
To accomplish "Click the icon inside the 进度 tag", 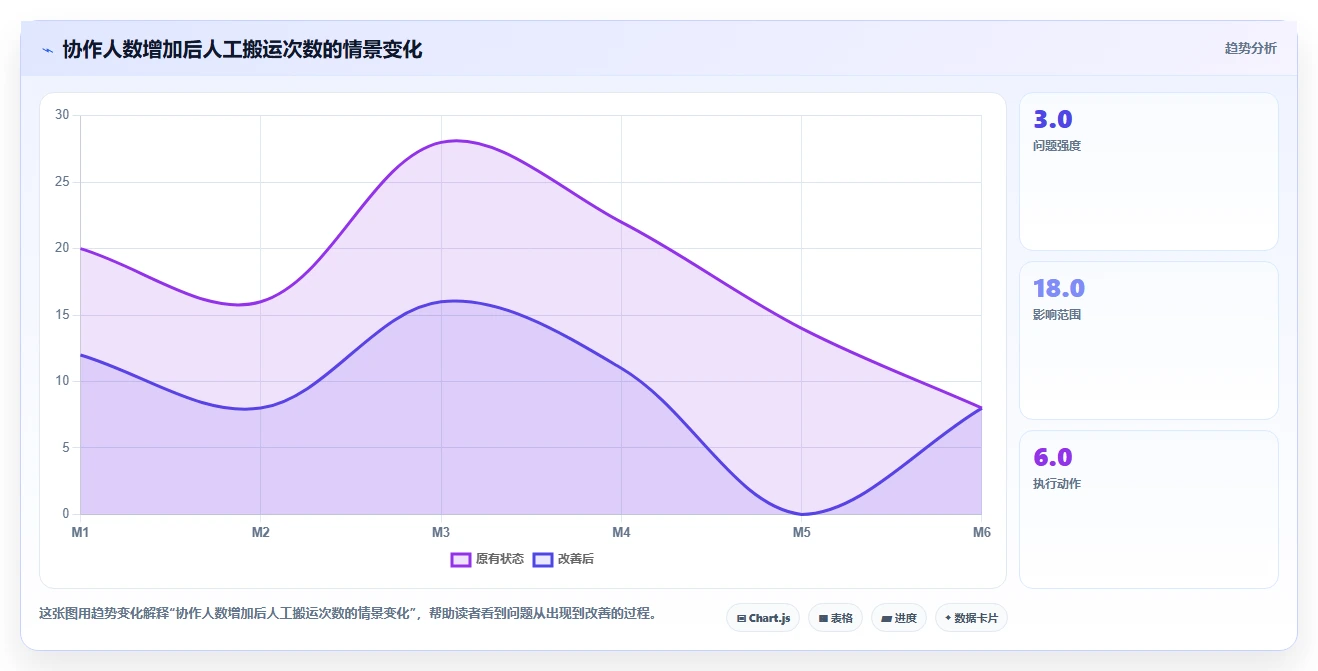I will (887, 618).
